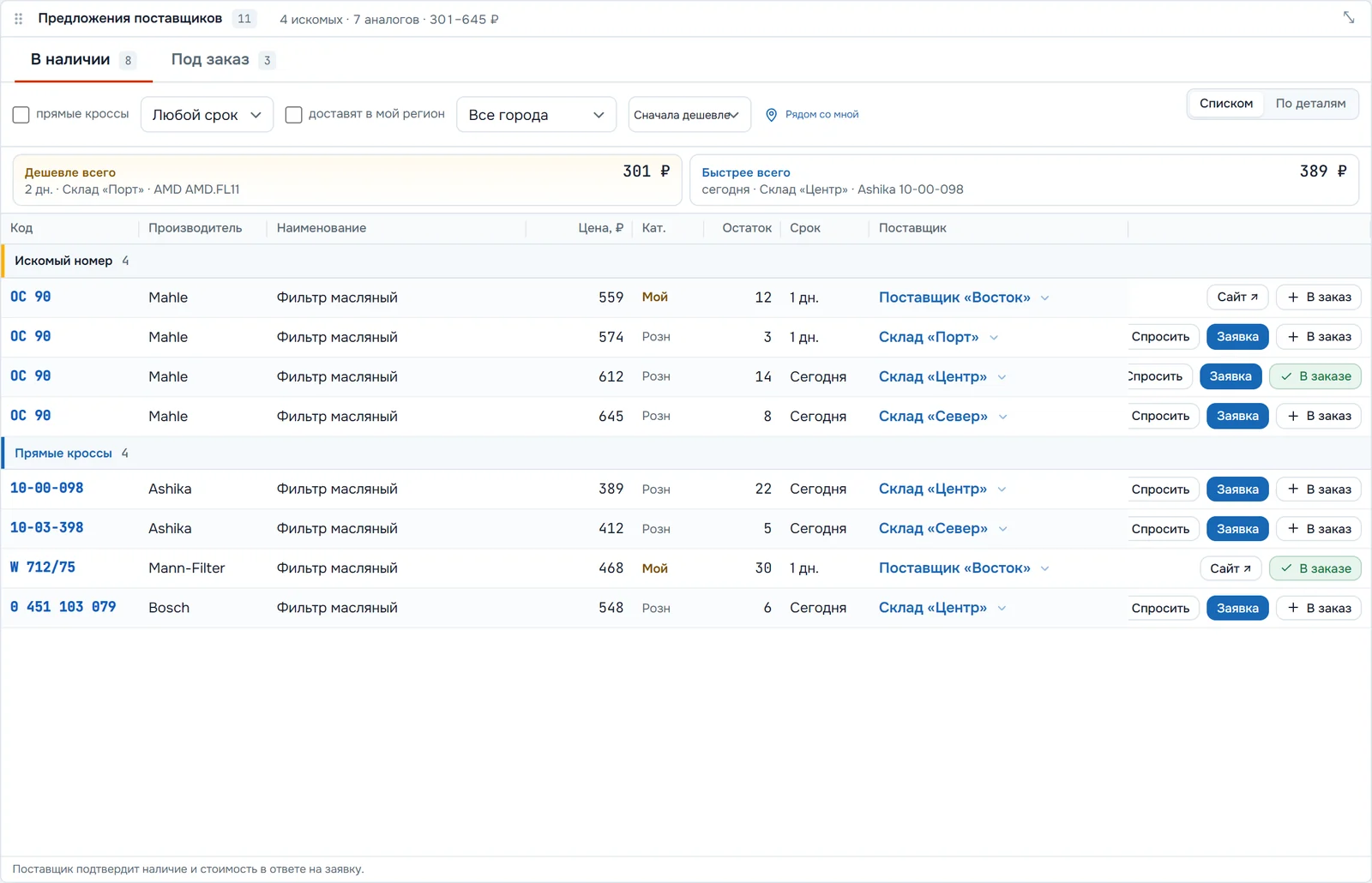This screenshot has height=883, width=1372.
Task: Click Заявка in the Ashika 10-00-098 row
Action: pos(1237,490)
